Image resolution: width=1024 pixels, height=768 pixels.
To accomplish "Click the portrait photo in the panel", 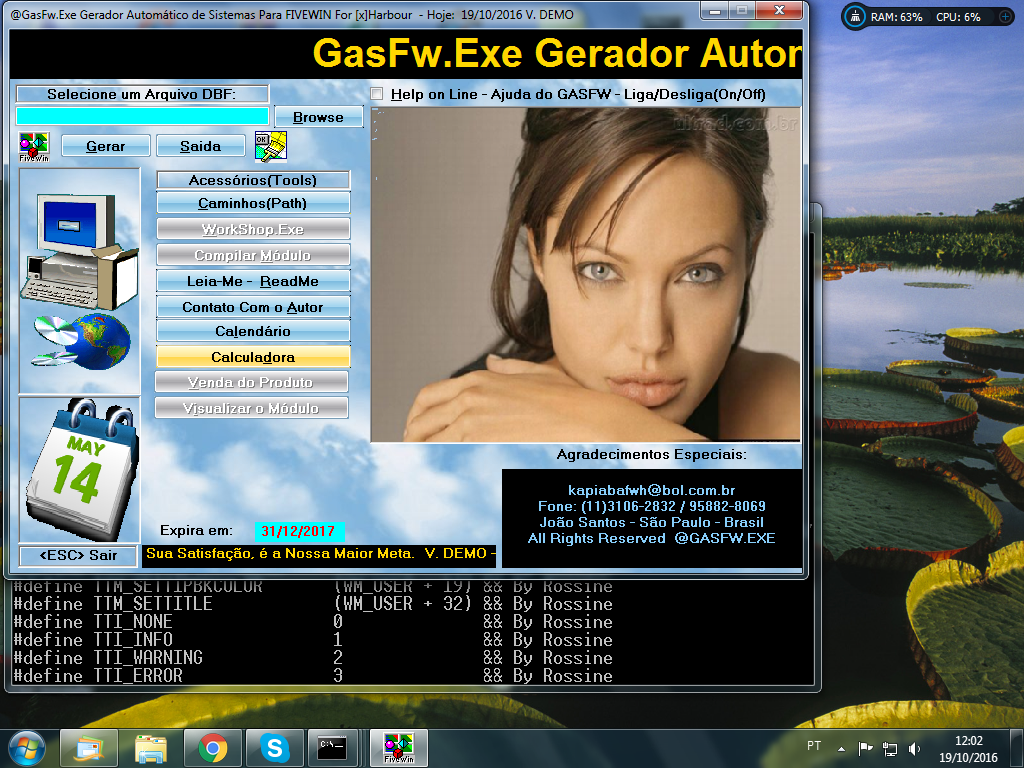I will click(586, 274).
